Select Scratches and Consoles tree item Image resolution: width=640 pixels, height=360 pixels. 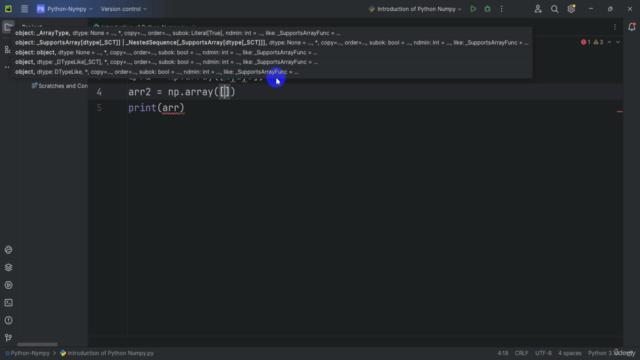(x=60, y=86)
